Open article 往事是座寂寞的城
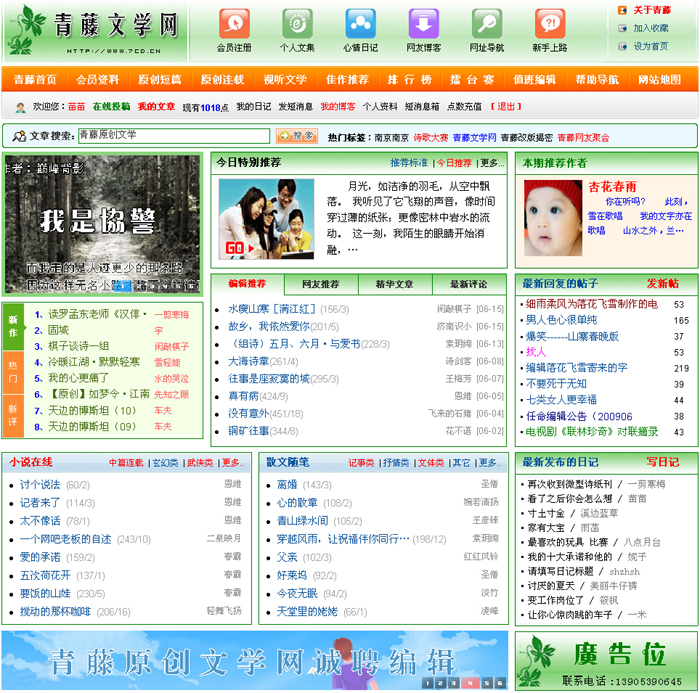 point(269,379)
